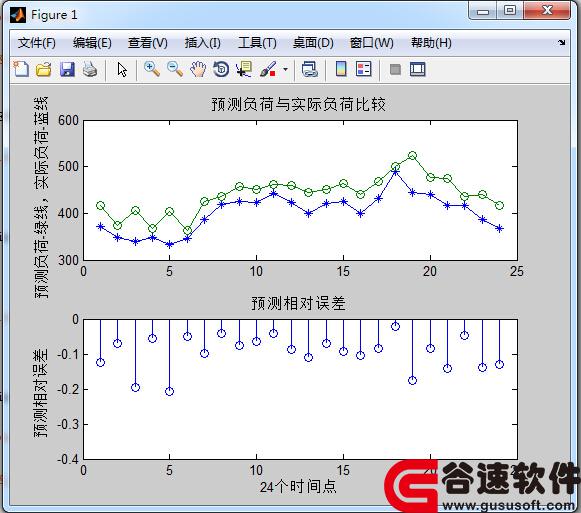Click the Link Plot icon
Screen dimensions: 581x513
(309, 69)
